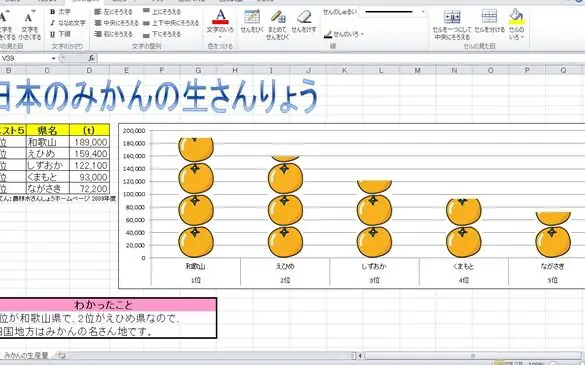Center text with 中央にそろえる
Screen dimensions: 585x365
[x=116, y=23]
